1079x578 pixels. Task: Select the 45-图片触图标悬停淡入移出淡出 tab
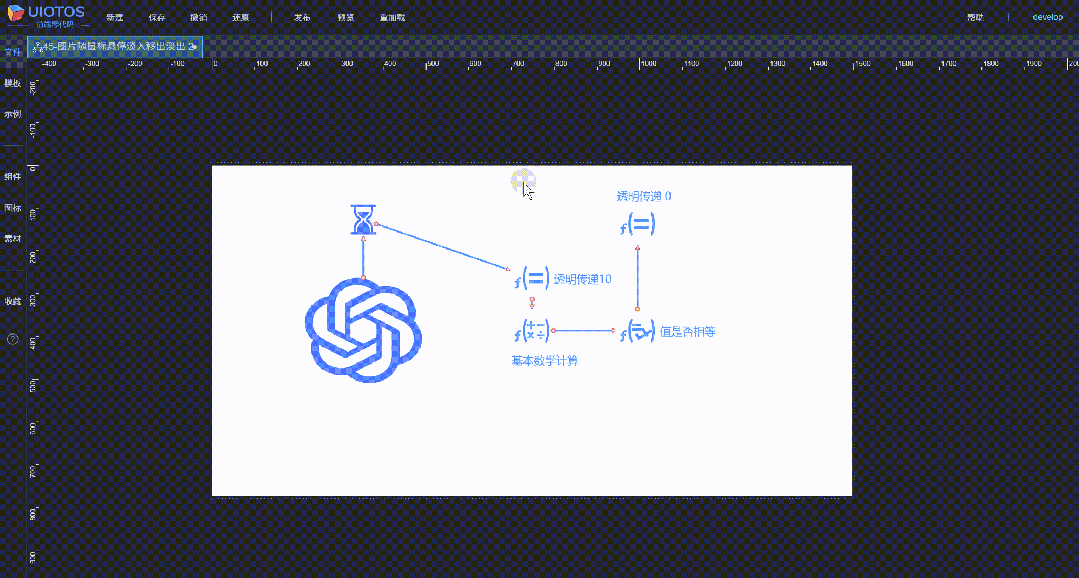coord(115,47)
